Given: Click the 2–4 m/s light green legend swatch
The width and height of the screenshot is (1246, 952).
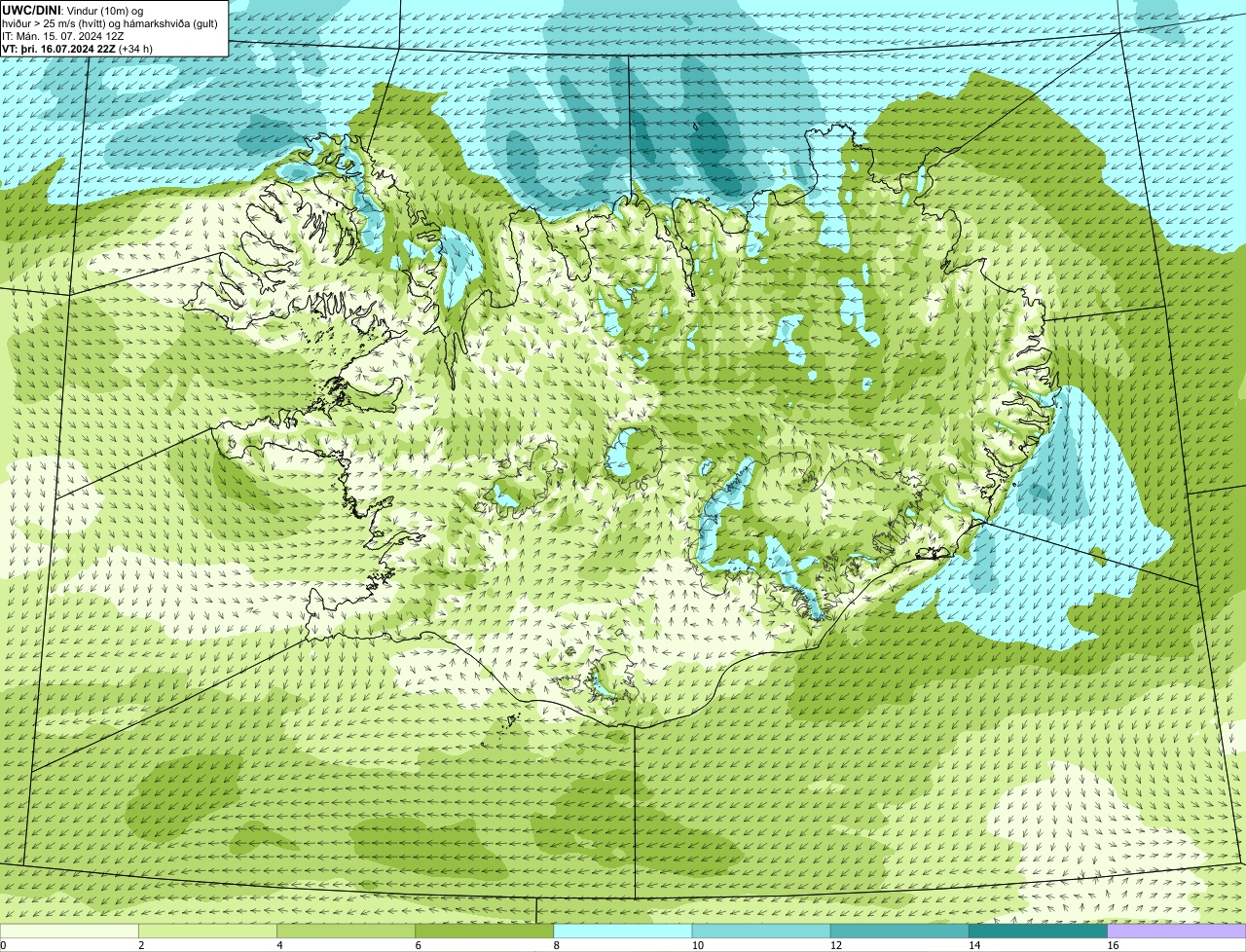Looking at the screenshot, I should 207,931.
